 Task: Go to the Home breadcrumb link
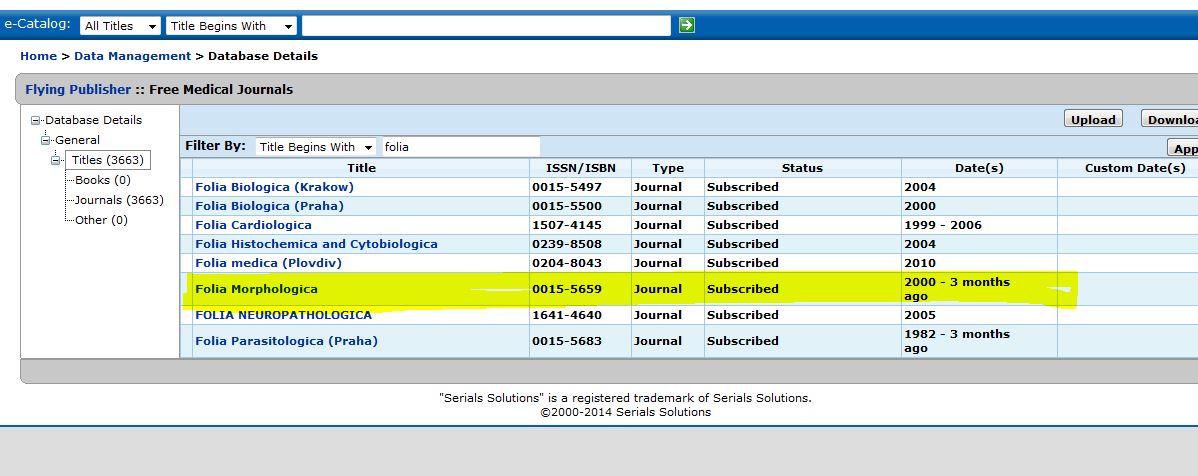[x=38, y=56]
